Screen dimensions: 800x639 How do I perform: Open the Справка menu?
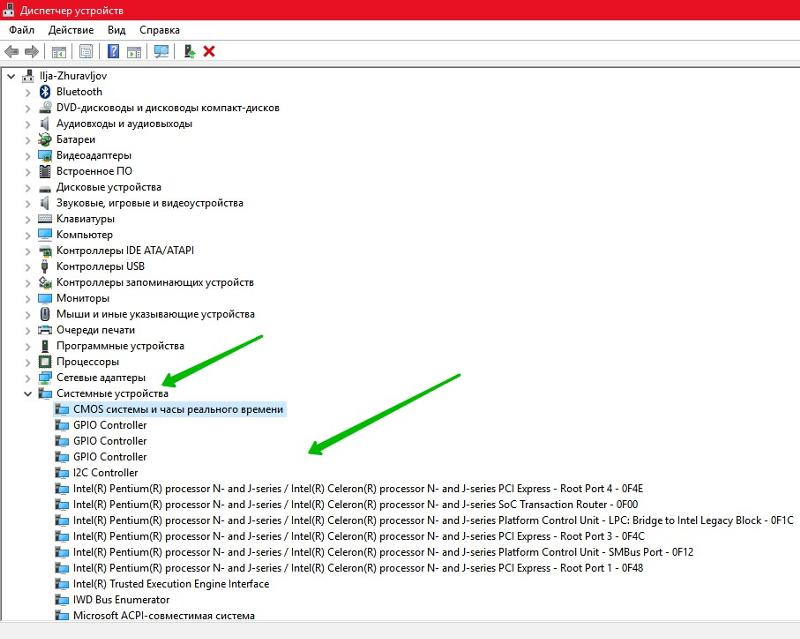pyautogui.click(x=159, y=30)
